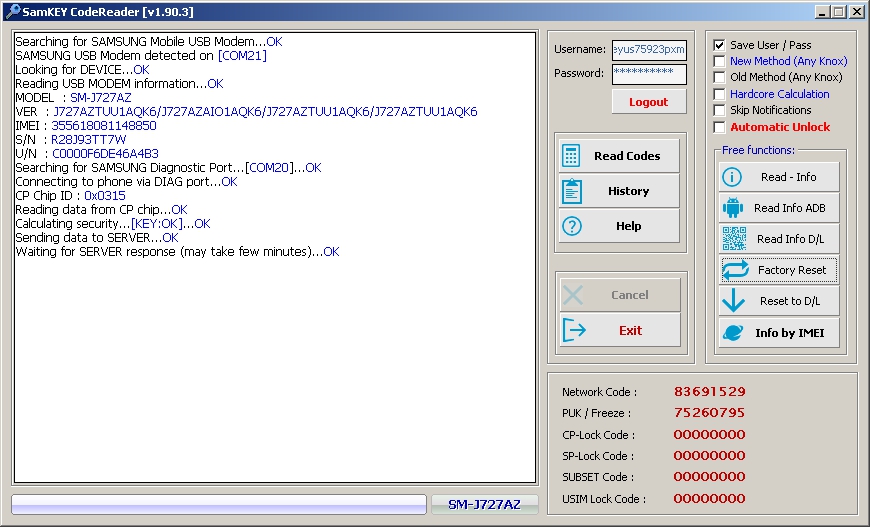This screenshot has width=870, height=527.
Task: Click the Username input field
Action: coord(649,49)
